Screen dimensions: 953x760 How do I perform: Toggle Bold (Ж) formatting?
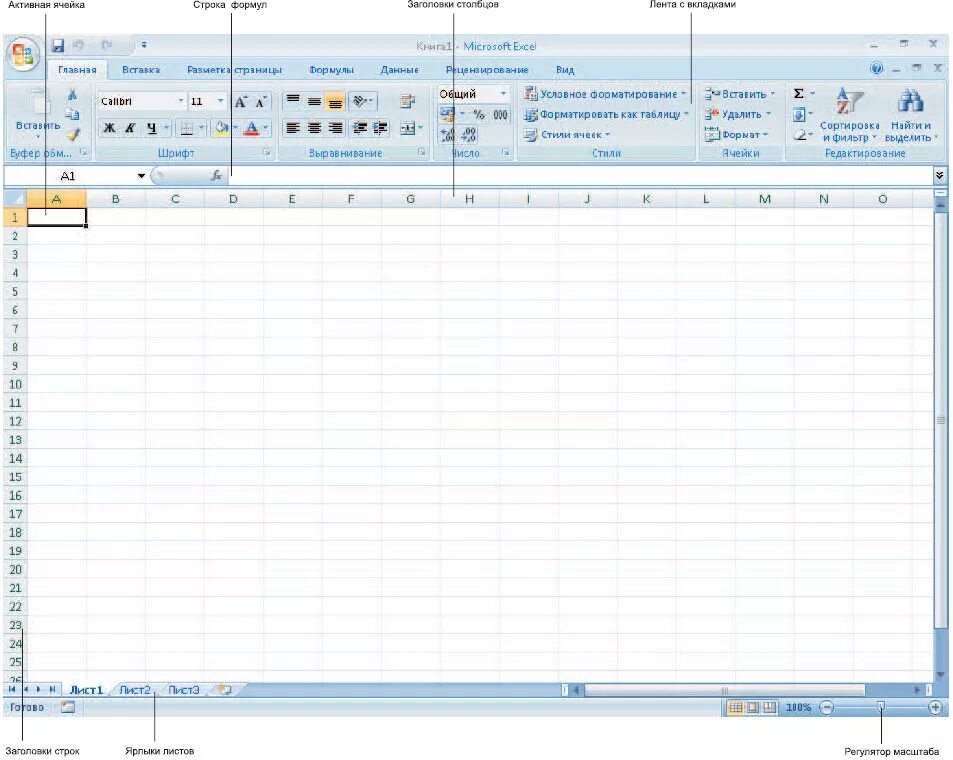[x=109, y=128]
